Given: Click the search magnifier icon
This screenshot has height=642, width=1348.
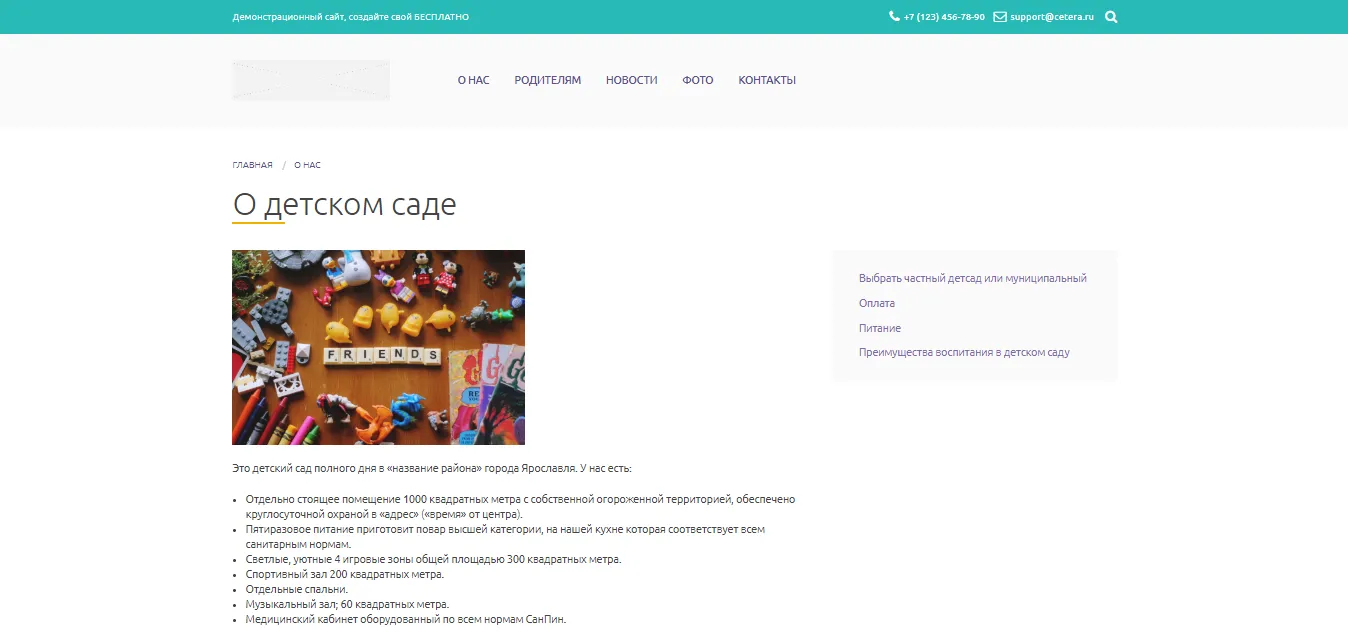Looking at the screenshot, I should pyautogui.click(x=1111, y=17).
